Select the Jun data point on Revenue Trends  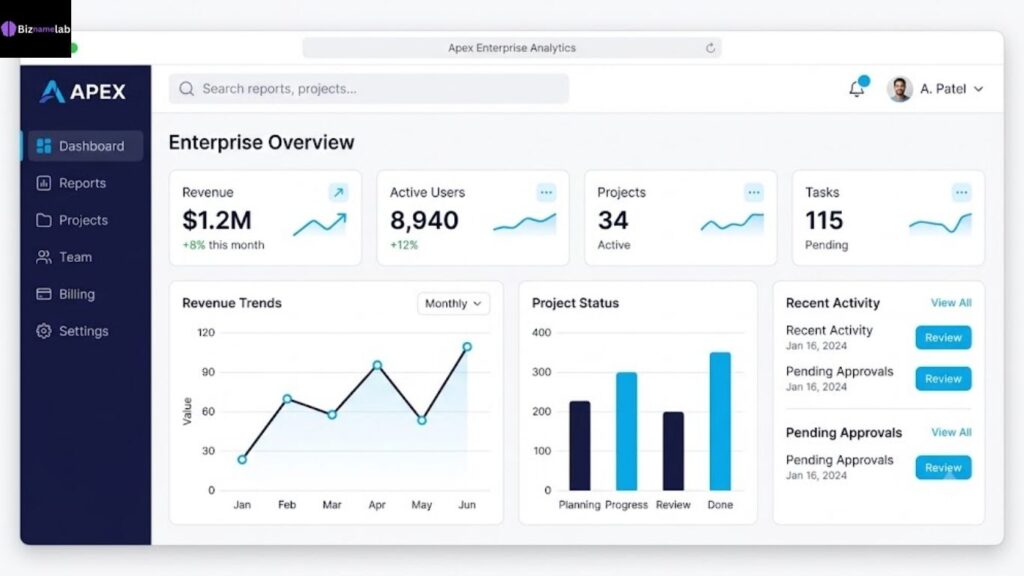click(467, 347)
